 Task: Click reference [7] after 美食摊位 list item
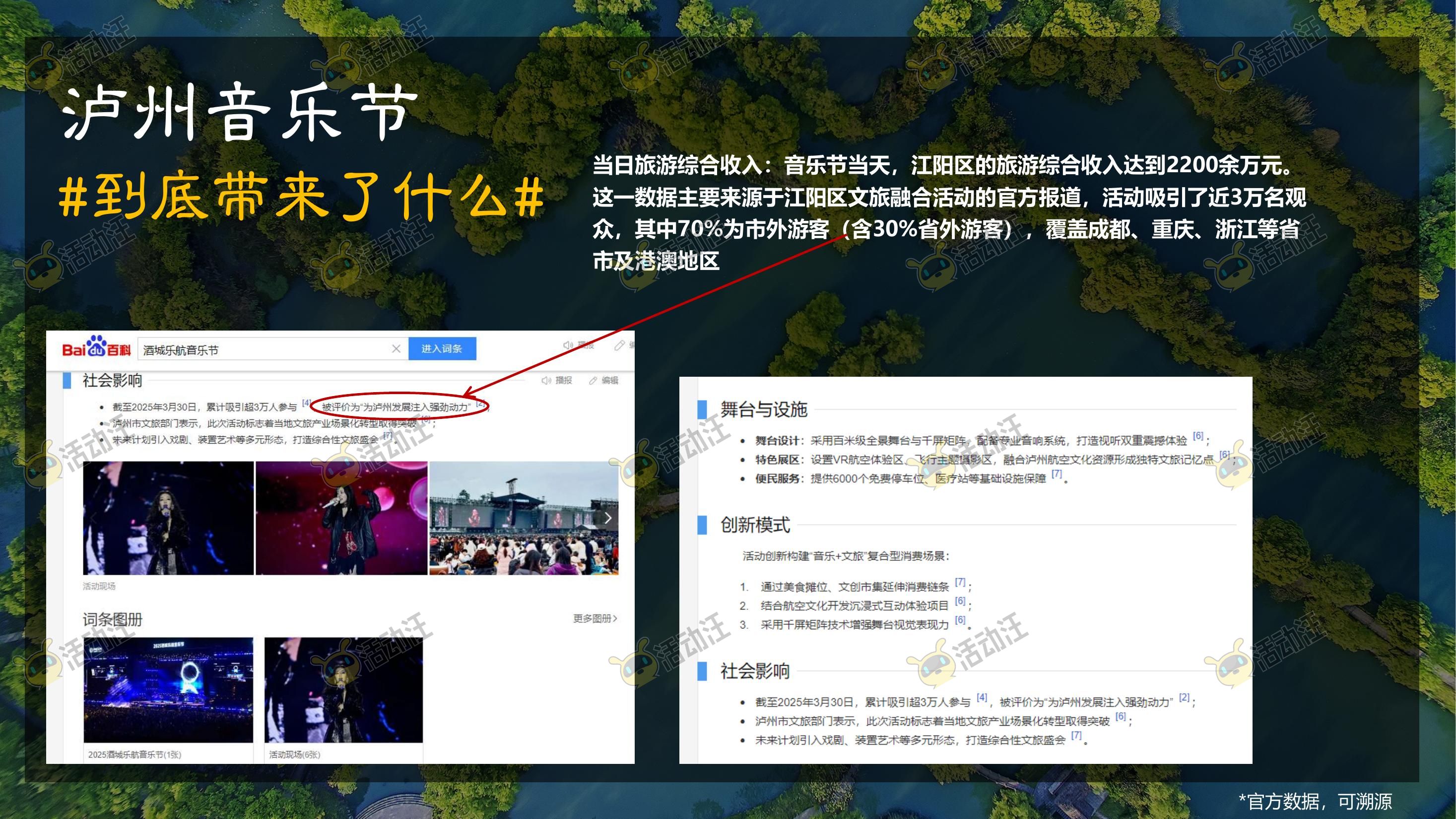[x=960, y=582]
